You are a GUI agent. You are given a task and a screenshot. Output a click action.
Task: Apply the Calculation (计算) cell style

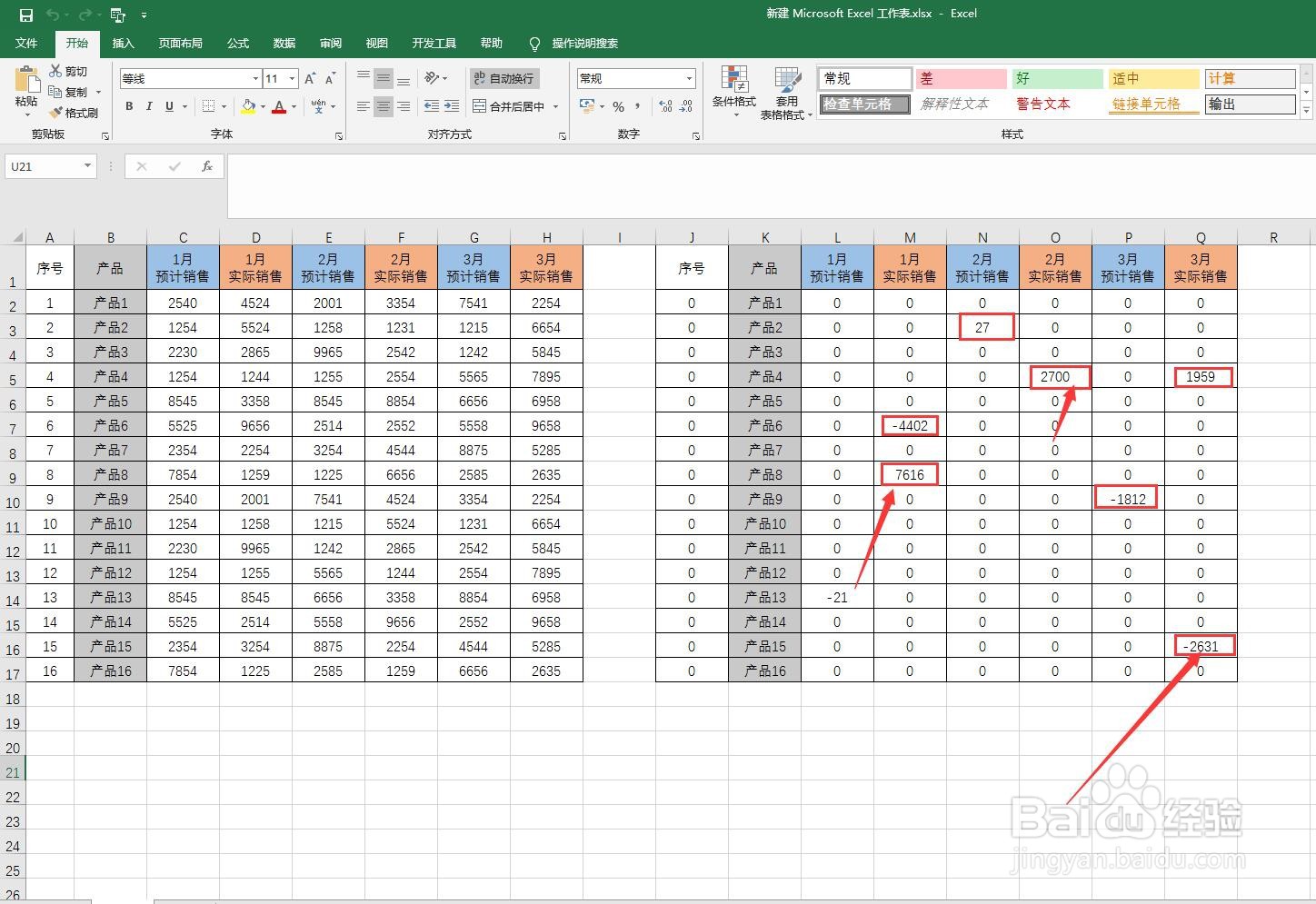click(x=1250, y=78)
